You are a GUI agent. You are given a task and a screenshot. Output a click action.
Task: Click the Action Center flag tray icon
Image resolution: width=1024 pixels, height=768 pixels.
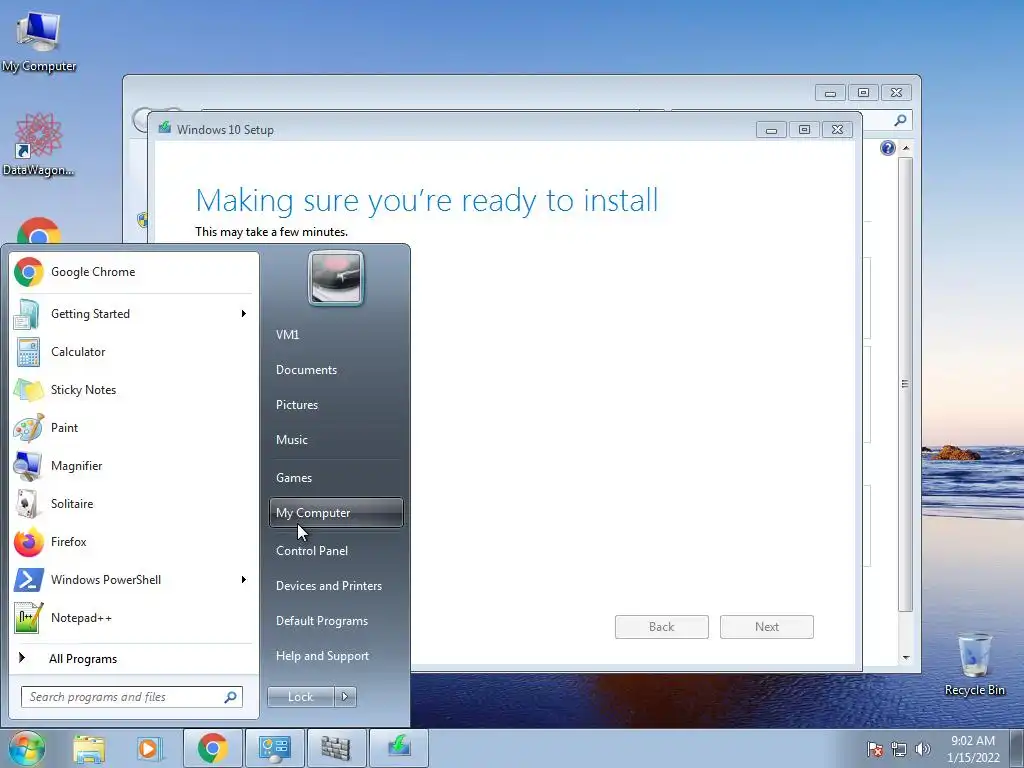[875, 749]
